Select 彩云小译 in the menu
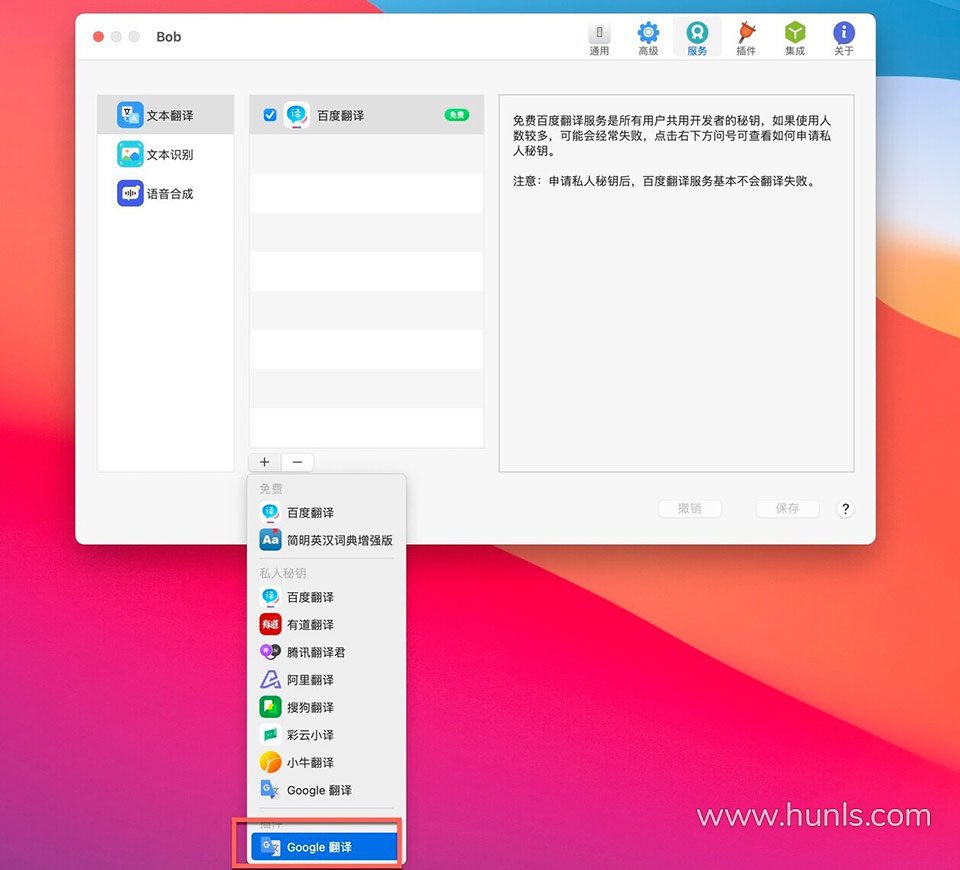The width and height of the screenshot is (960, 870). 326,735
